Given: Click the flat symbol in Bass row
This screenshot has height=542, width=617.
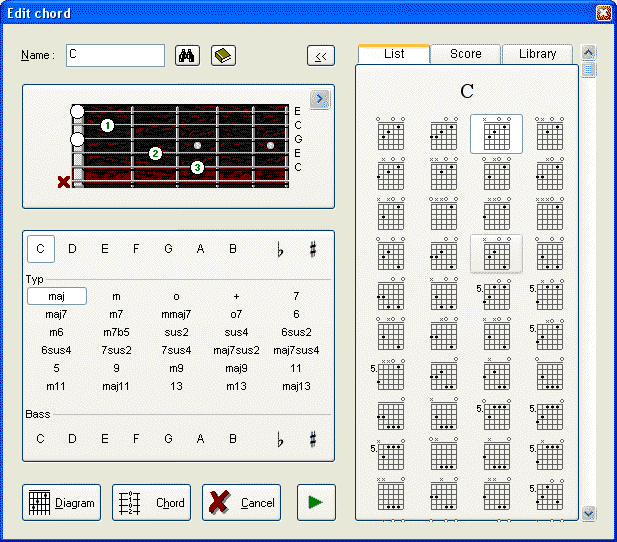Looking at the screenshot, I should click(279, 438).
